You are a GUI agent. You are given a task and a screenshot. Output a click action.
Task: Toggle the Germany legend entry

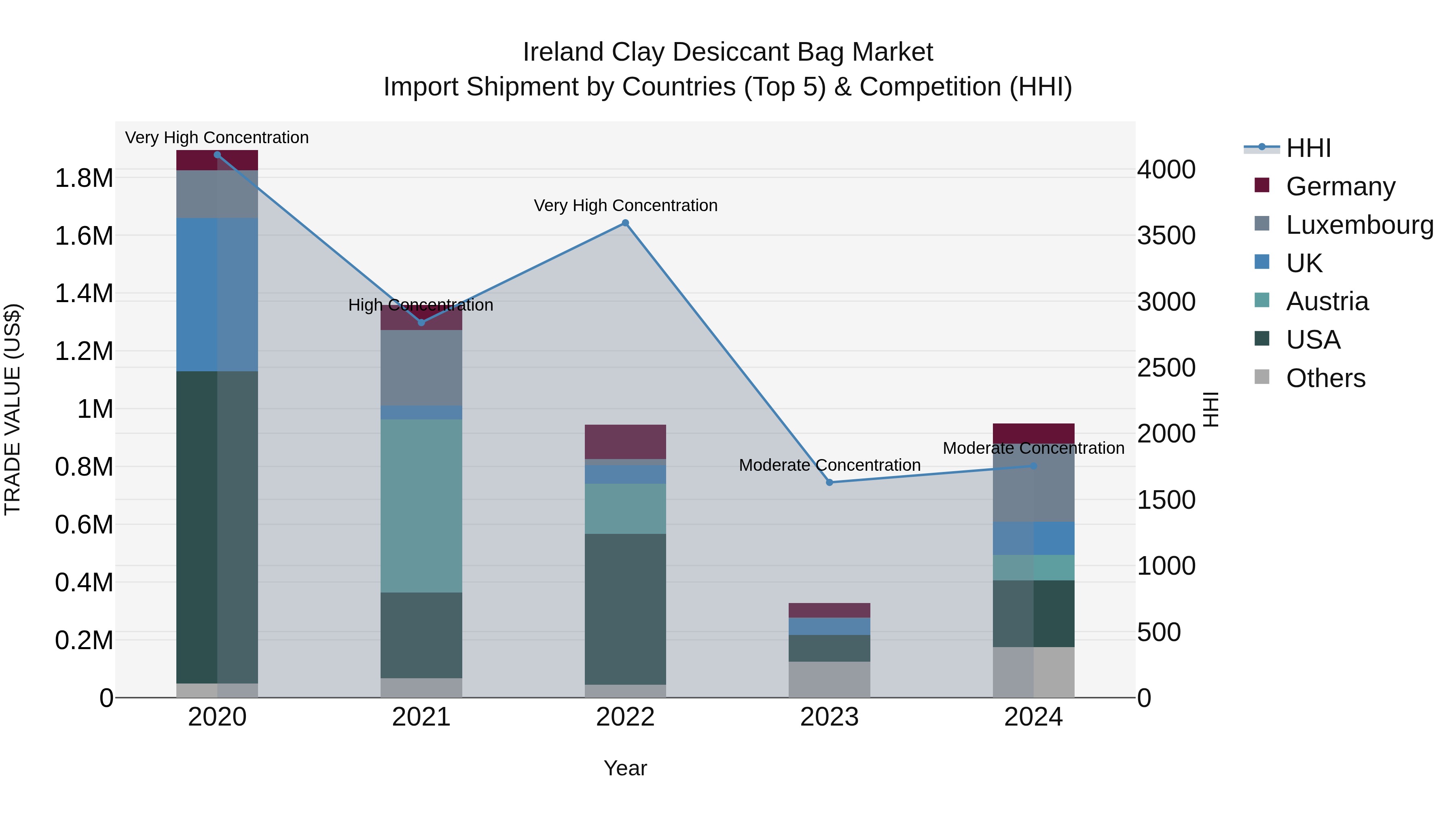[1324, 186]
